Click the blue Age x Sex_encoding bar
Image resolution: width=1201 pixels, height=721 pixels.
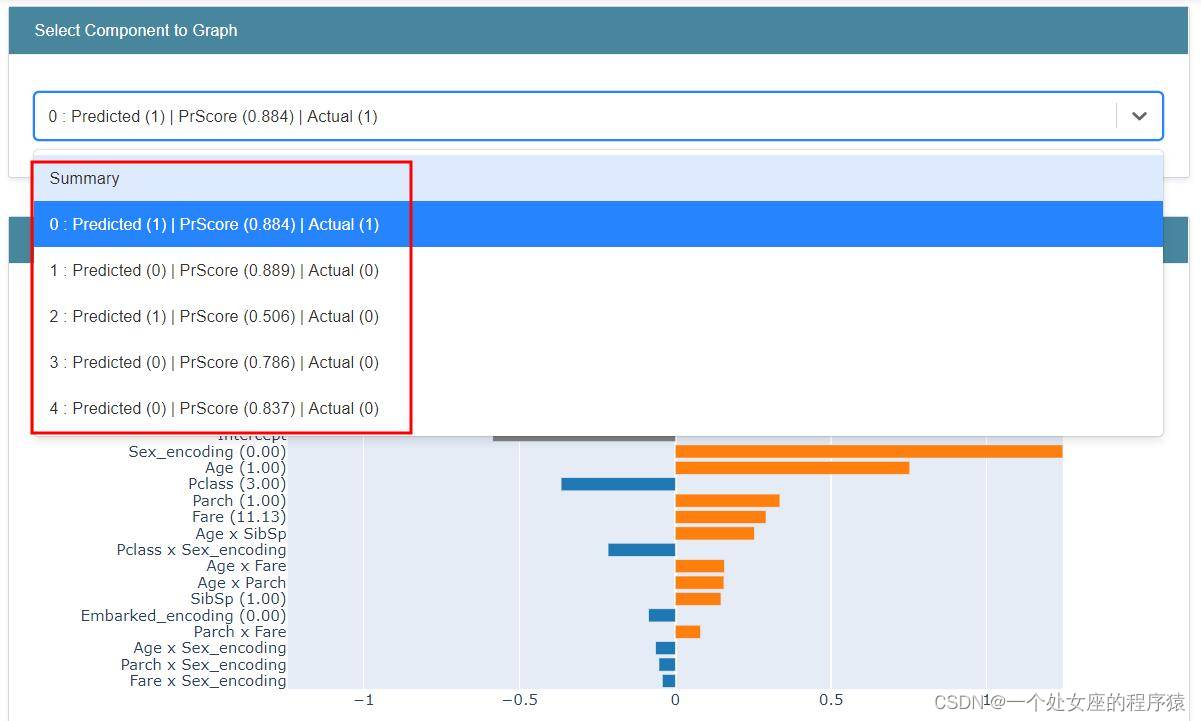(665, 648)
